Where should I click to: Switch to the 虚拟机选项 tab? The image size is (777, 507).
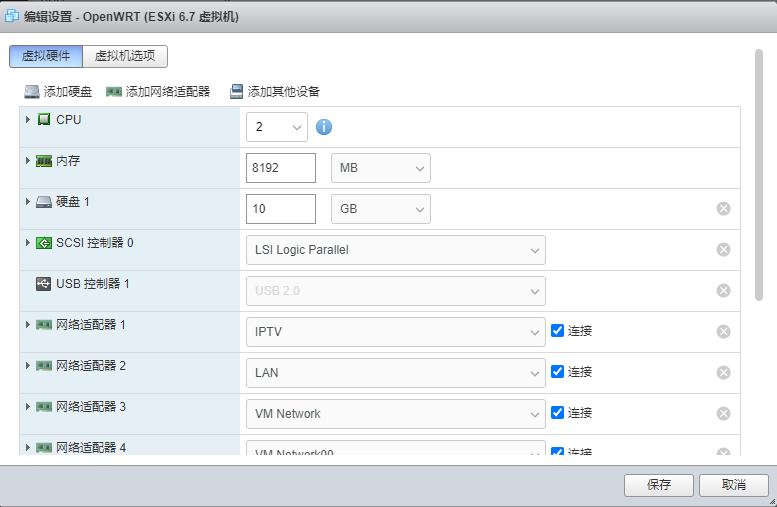click(x=125, y=56)
